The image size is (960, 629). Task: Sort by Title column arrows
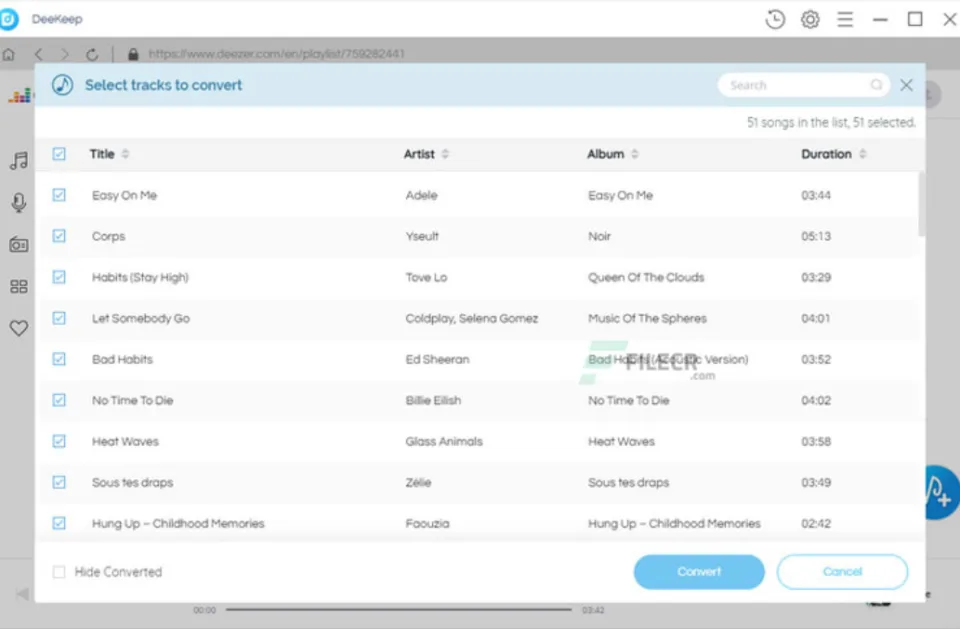126,154
